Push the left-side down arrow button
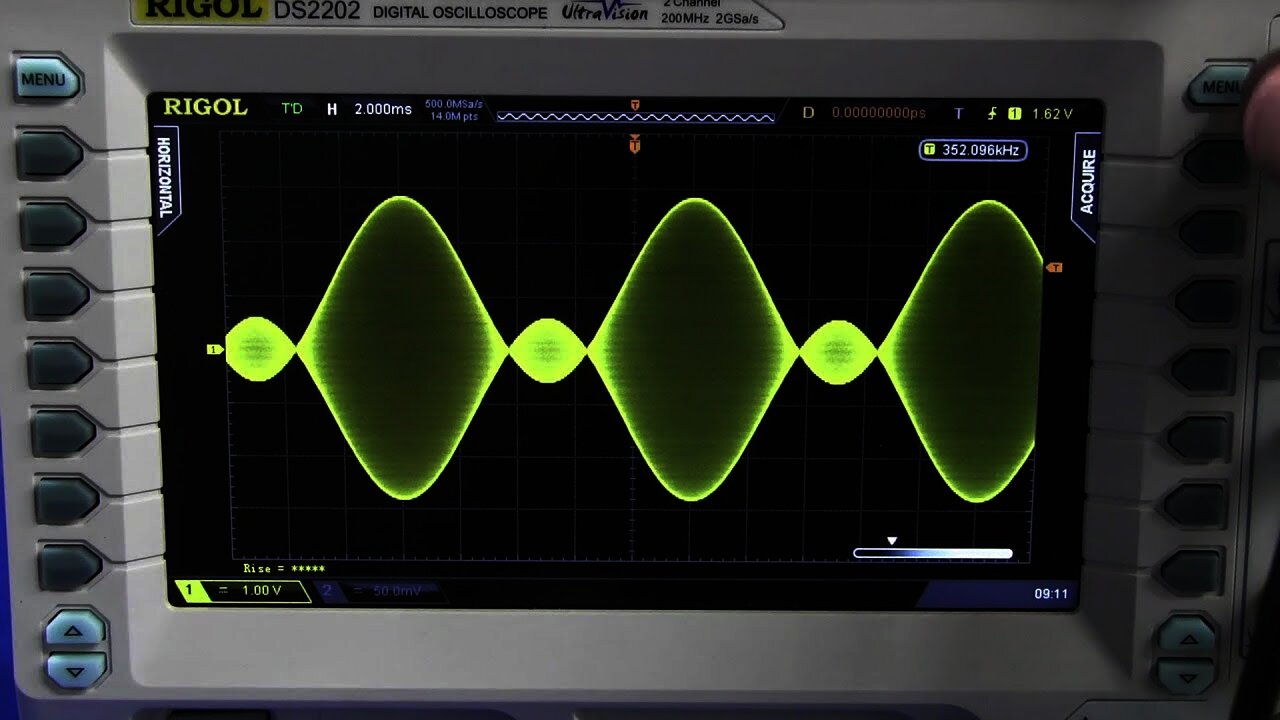The image size is (1280, 720). 76,669
